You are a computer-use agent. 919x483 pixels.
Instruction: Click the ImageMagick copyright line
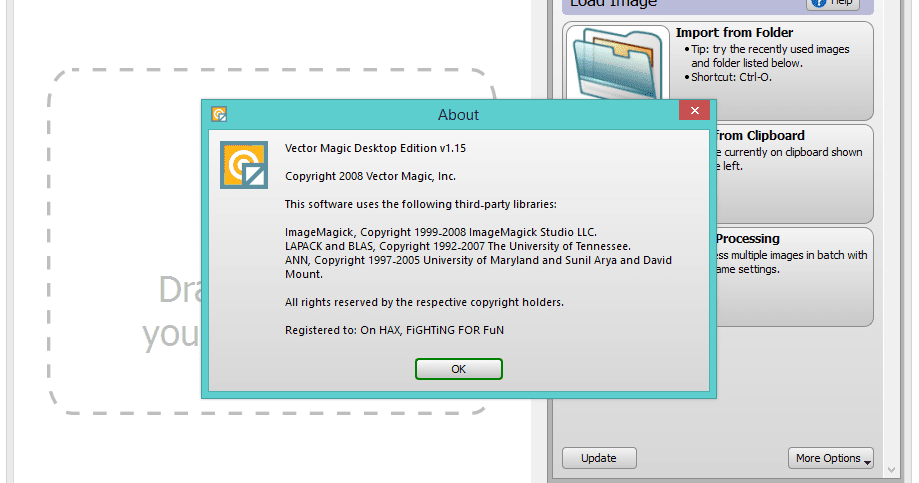click(441, 232)
